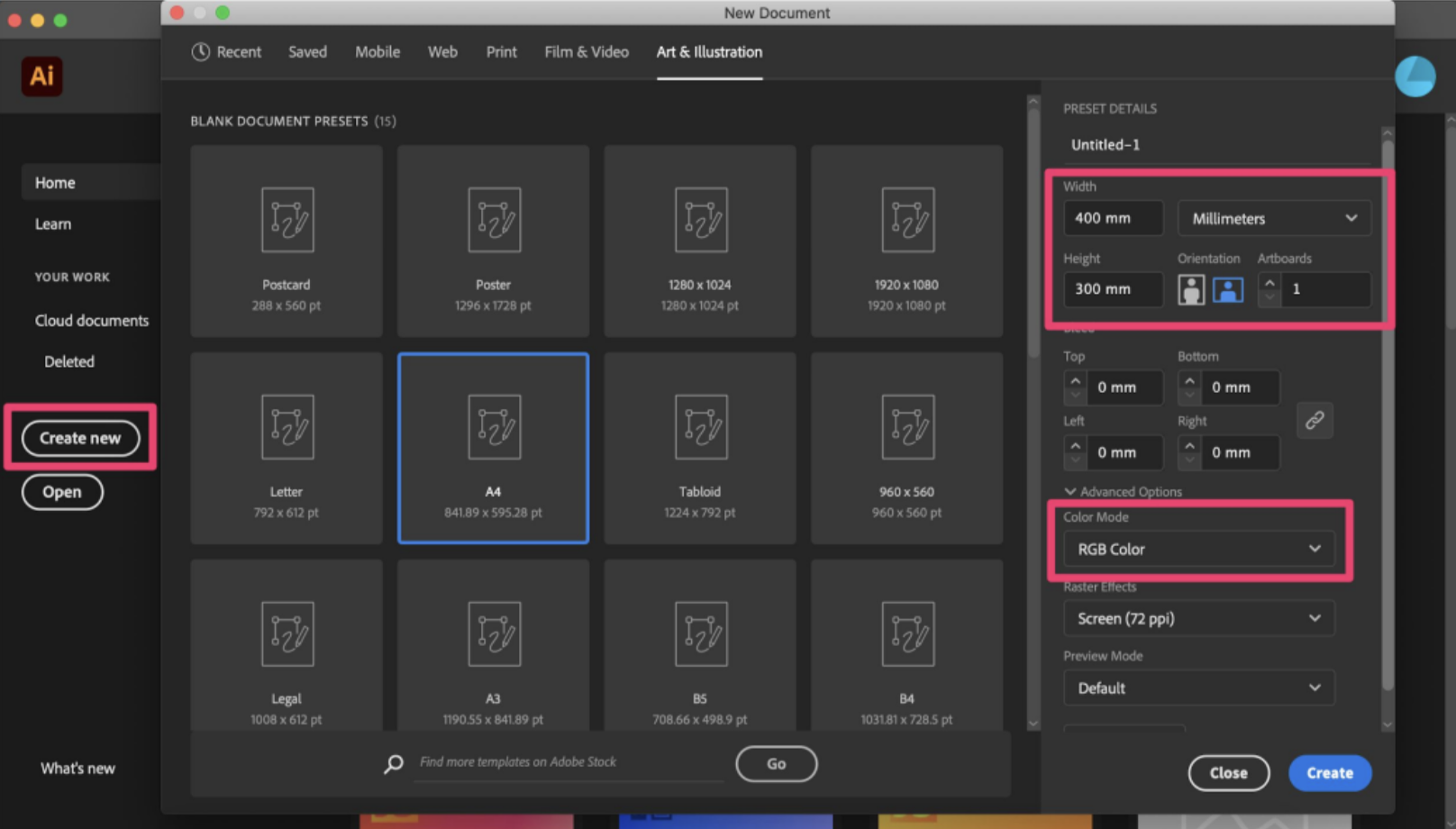Click the magnifier icon in the Adobe Stock search
This screenshot has width=1456, height=829.
pos(392,763)
